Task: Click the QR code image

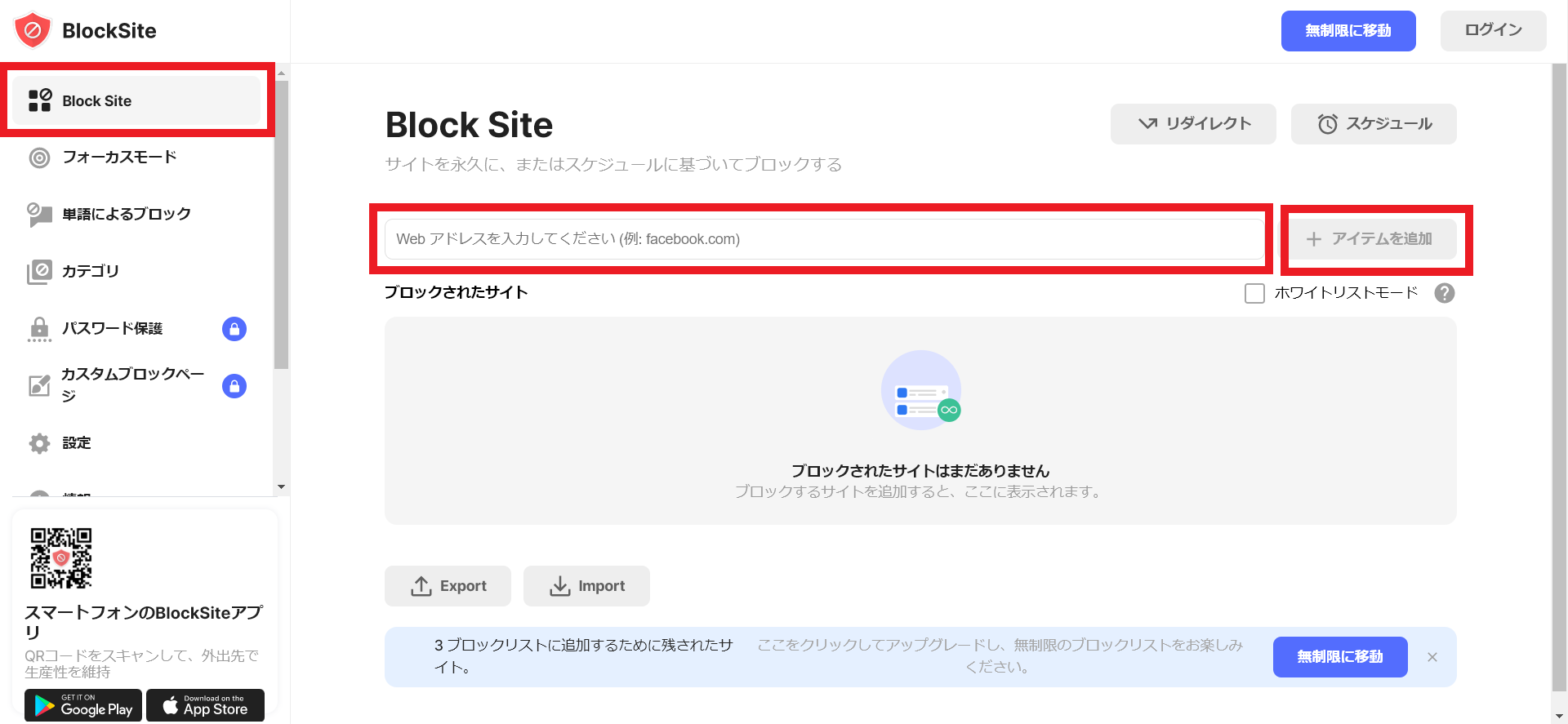Action: [61, 558]
